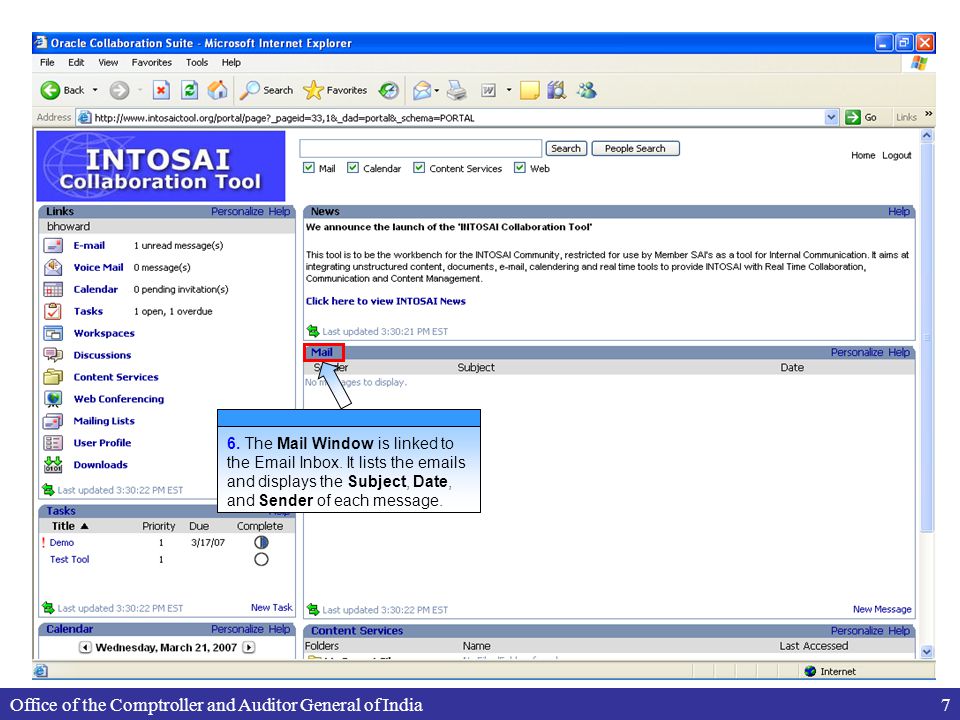Click the New Message link
This screenshot has height=720, width=960.
(x=882, y=609)
